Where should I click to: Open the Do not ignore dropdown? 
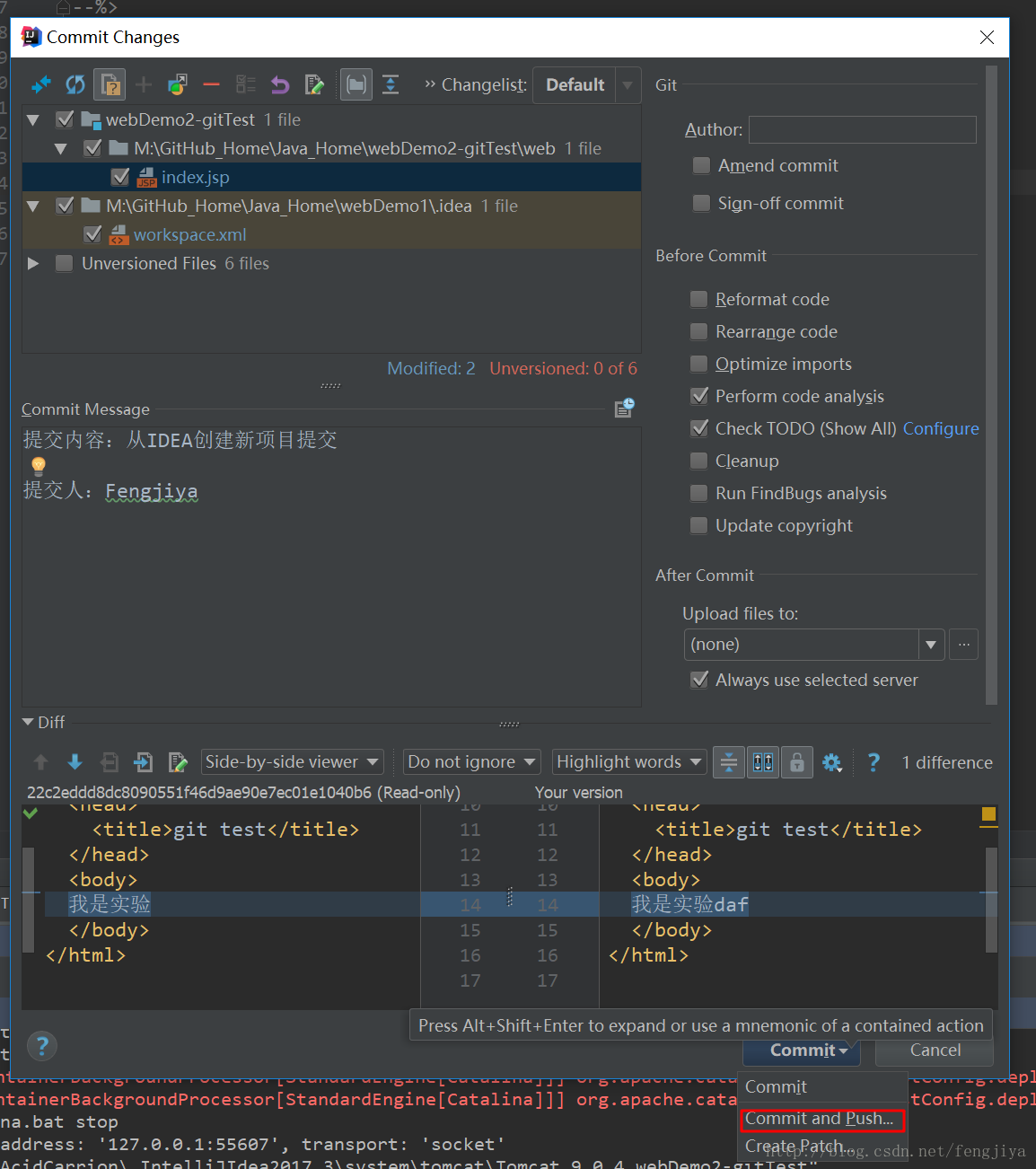[471, 762]
